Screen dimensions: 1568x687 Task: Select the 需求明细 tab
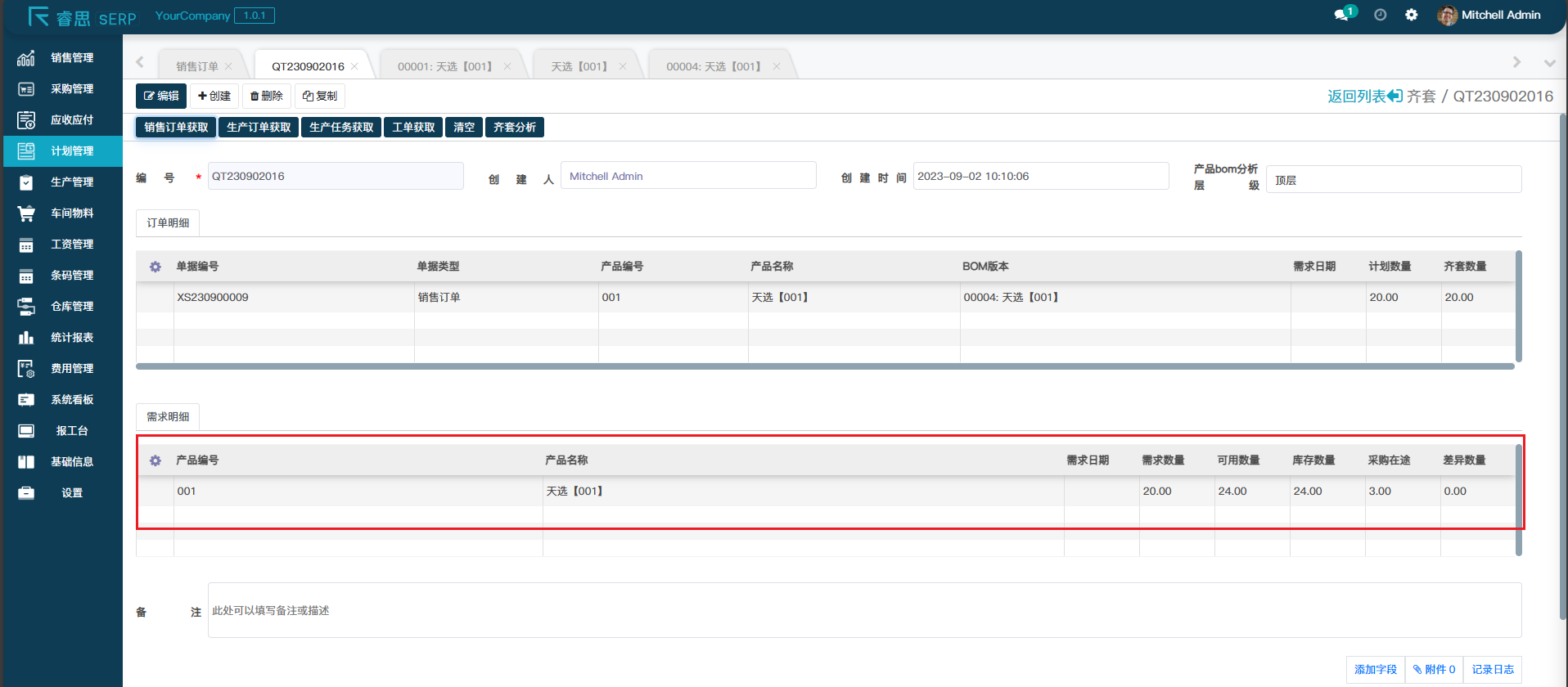[x=168, y=417]
